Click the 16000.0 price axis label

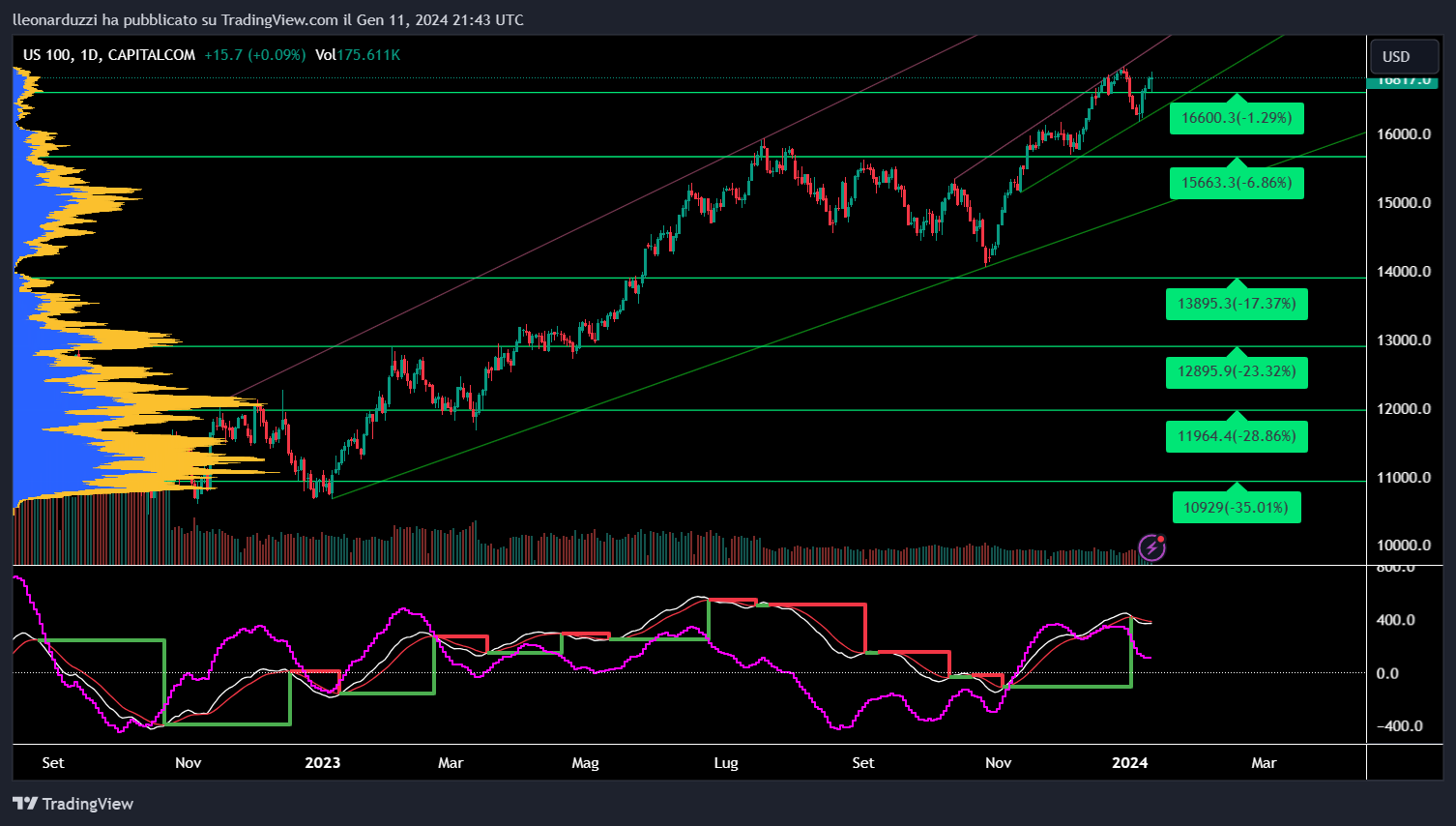[x=1404, y=134]
